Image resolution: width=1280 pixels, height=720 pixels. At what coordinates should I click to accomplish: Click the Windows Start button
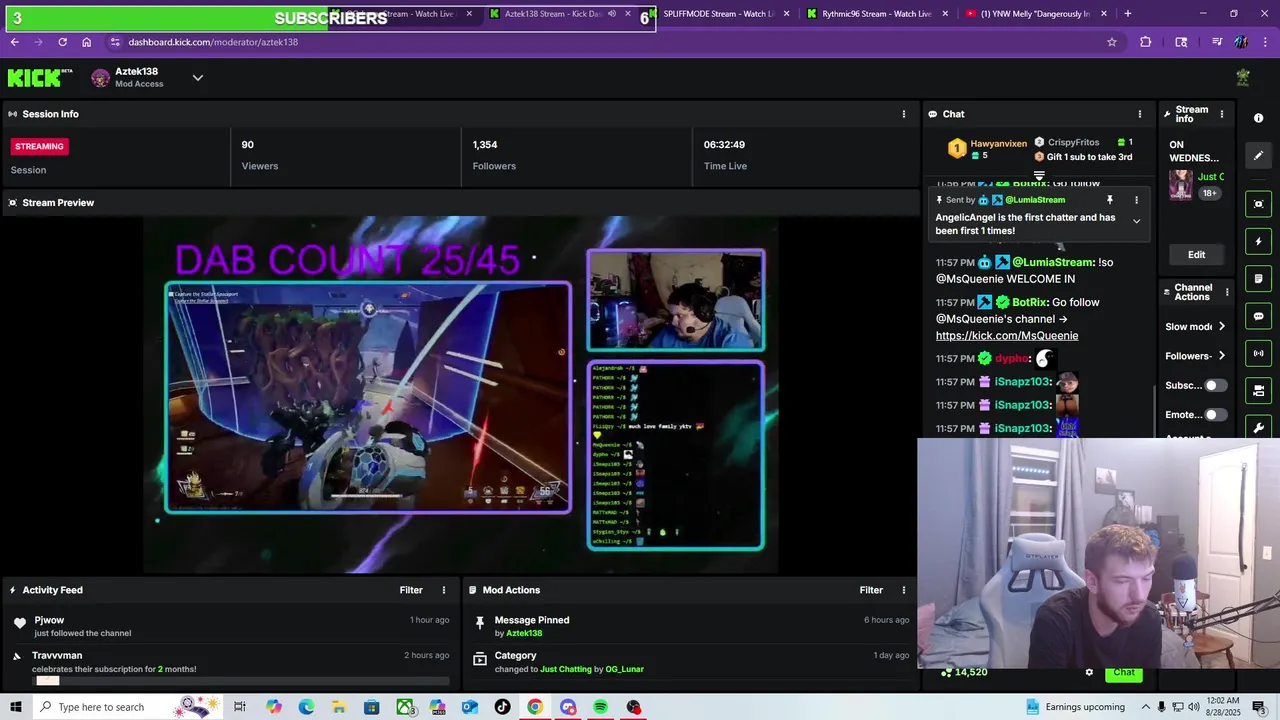pos(15,707)
